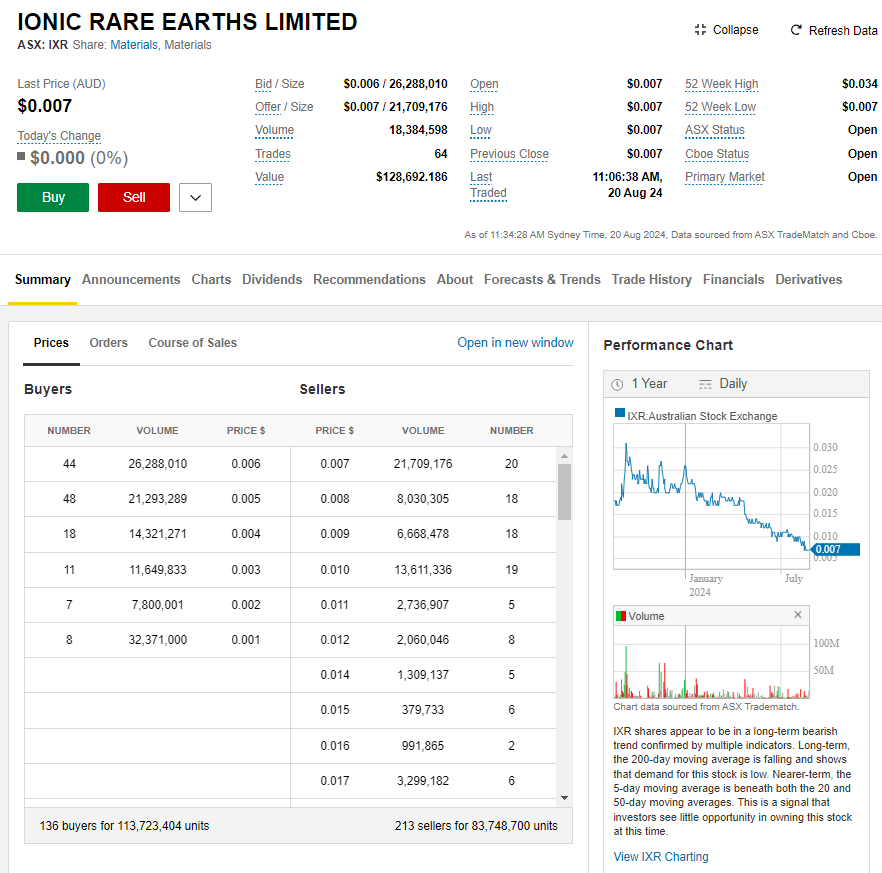Click seller volume 21,709,176 cell
The width and height of the screenshot is (882, 873).
423,464
